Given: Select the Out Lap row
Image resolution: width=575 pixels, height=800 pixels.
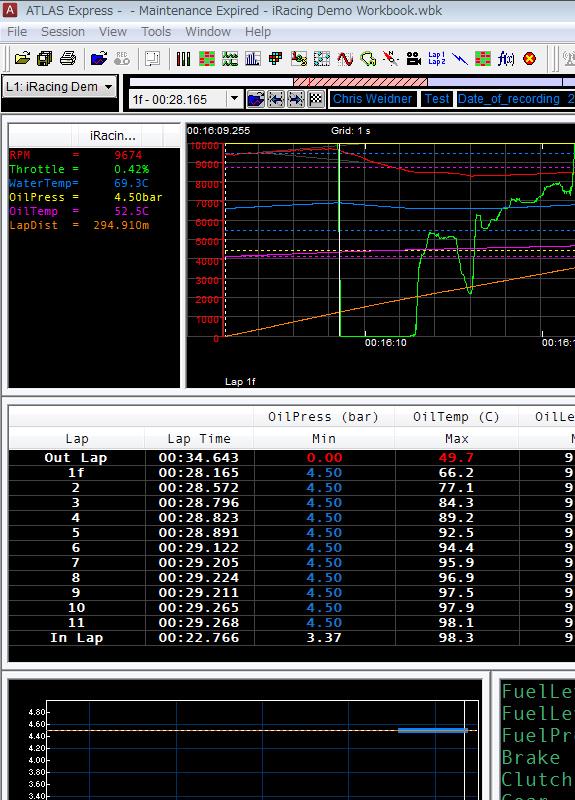Looking at the screenshot, I should click(x=291, y=458).
